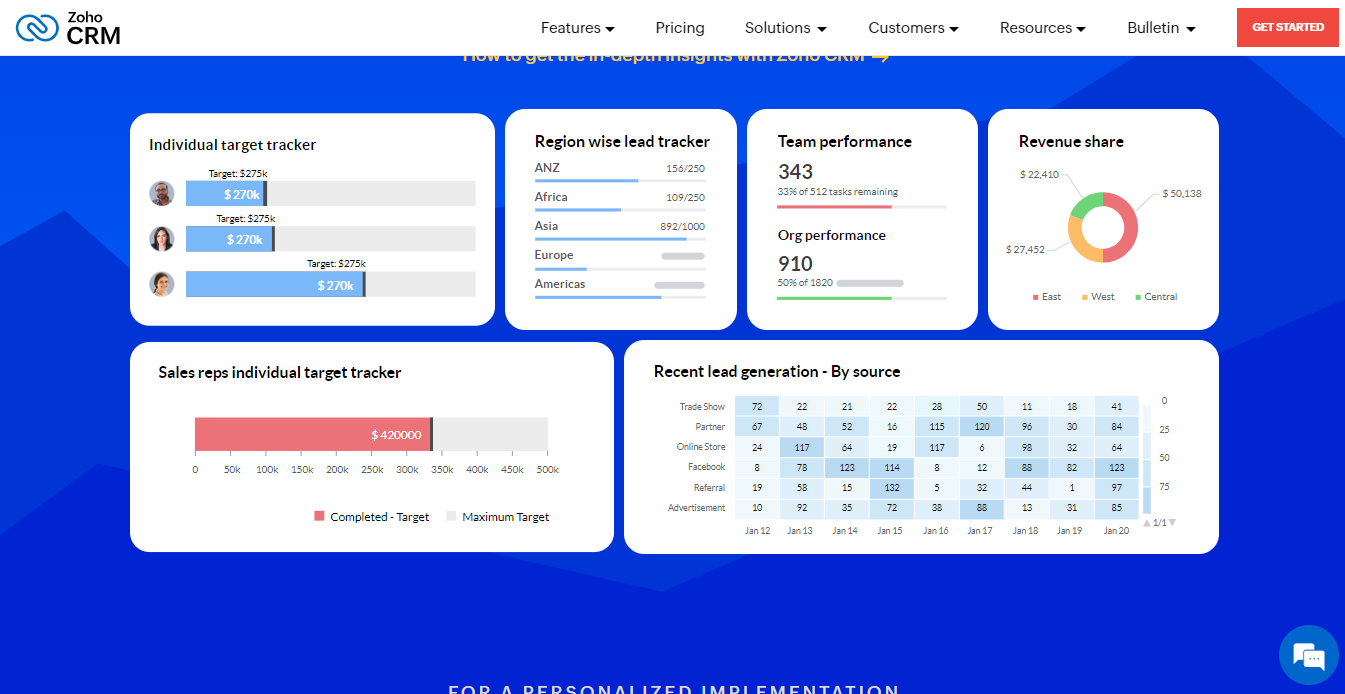
Task: Click the 910 org performance value
Action: click(795, 264)
